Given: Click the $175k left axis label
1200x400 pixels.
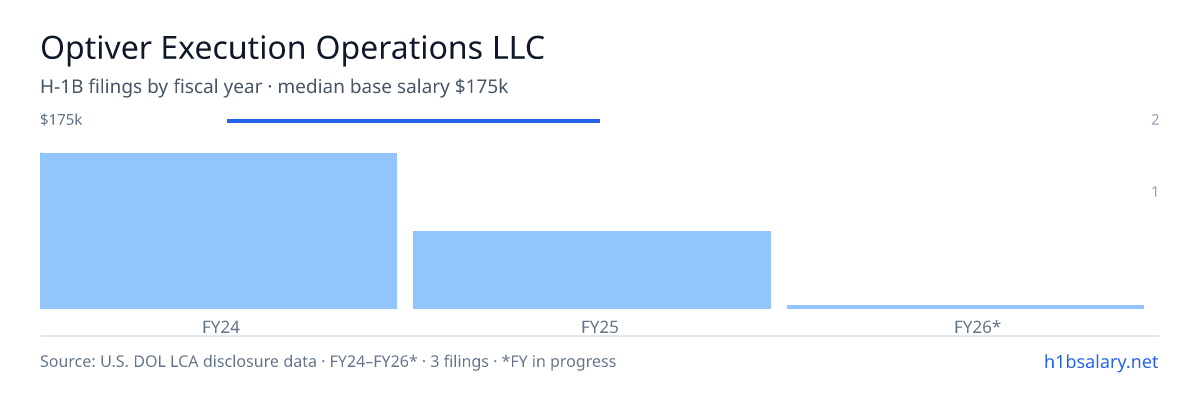Looking at the screenshot, I should pyautogui.click(x=61, y=120).
